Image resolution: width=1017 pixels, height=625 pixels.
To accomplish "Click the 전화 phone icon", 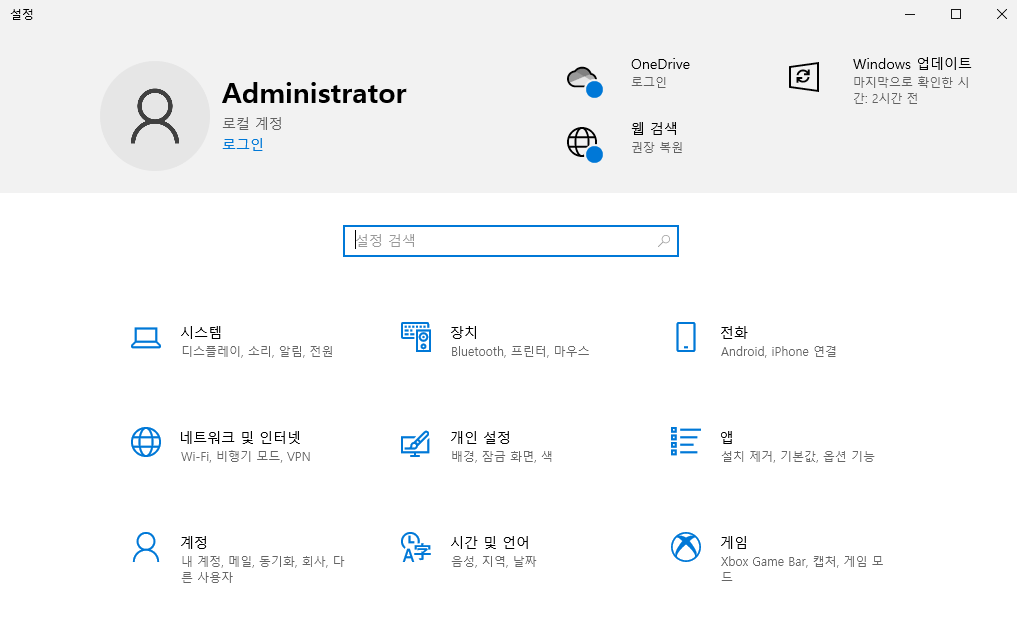I will (x=686, y=337).
